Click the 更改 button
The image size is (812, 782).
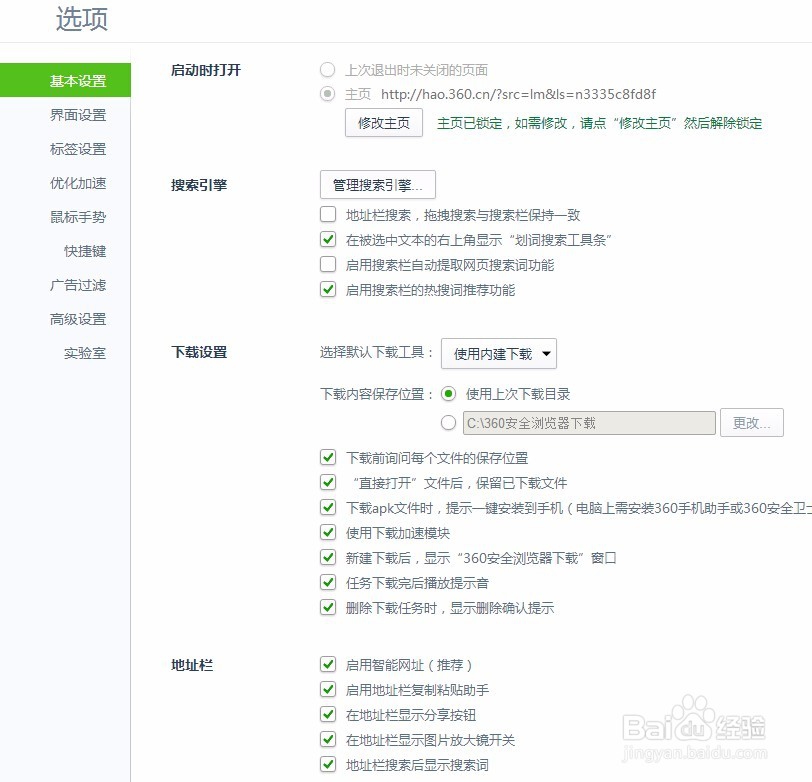point(751,423)
